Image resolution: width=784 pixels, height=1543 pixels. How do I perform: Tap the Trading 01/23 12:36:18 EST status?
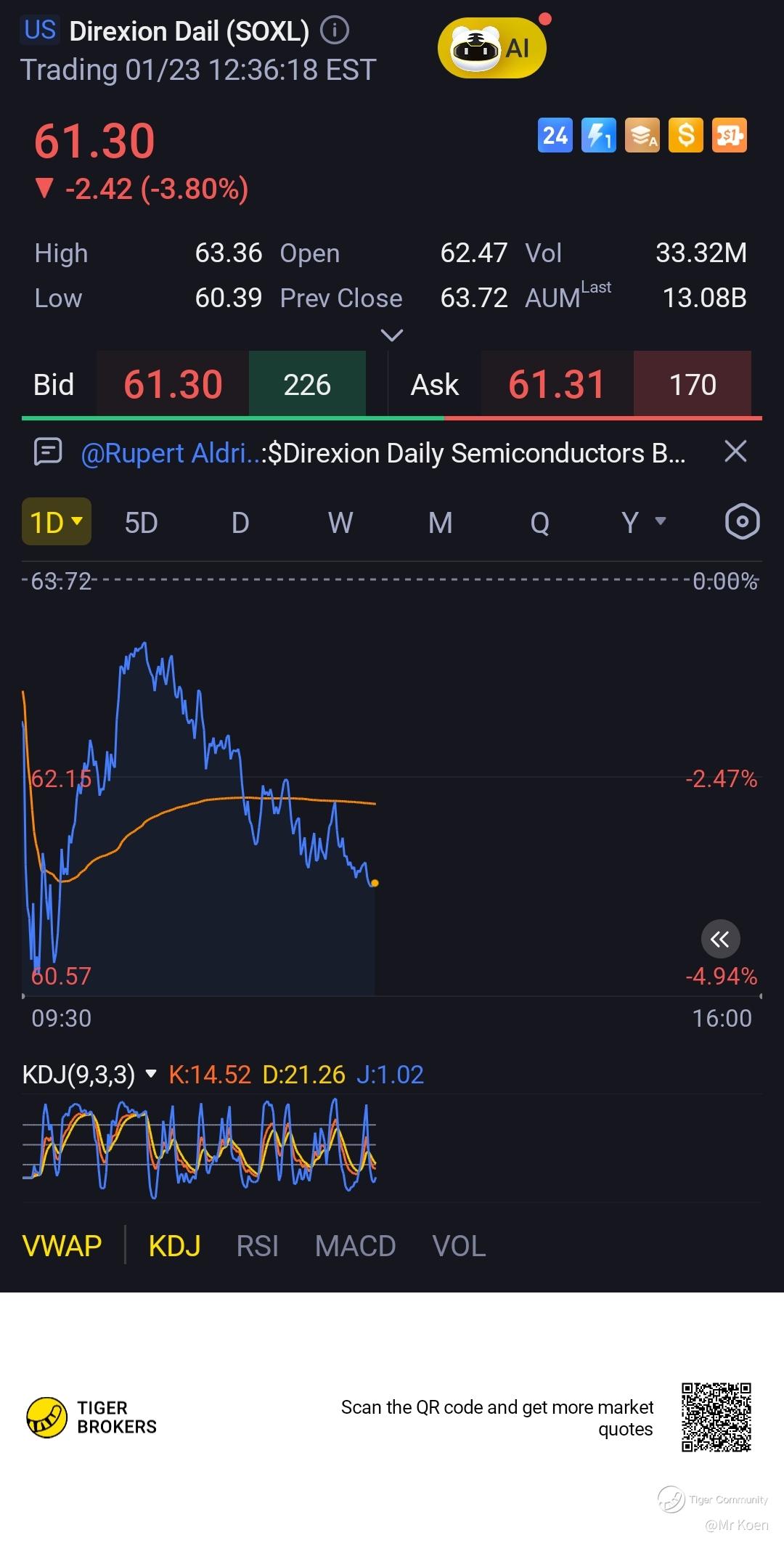pyautogui.click(x=198, y=70)
